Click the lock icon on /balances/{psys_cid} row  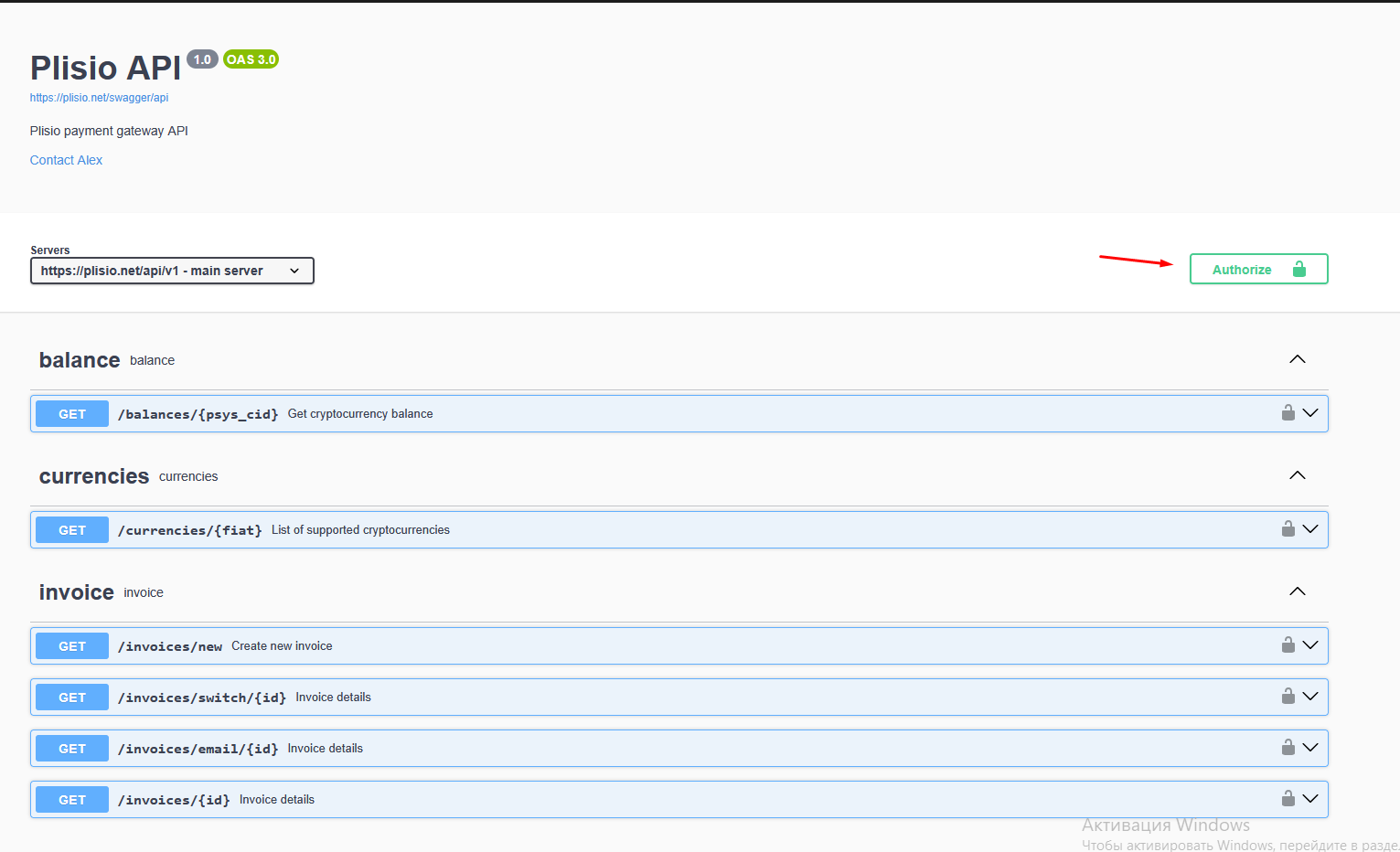click(x=1288, y=412)
